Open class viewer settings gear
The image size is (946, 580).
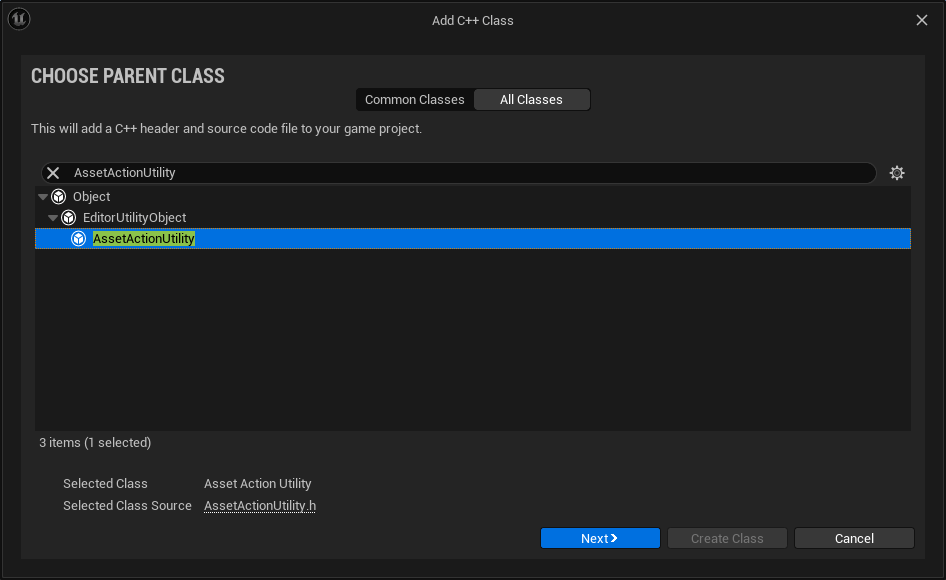tap(897, 173)
